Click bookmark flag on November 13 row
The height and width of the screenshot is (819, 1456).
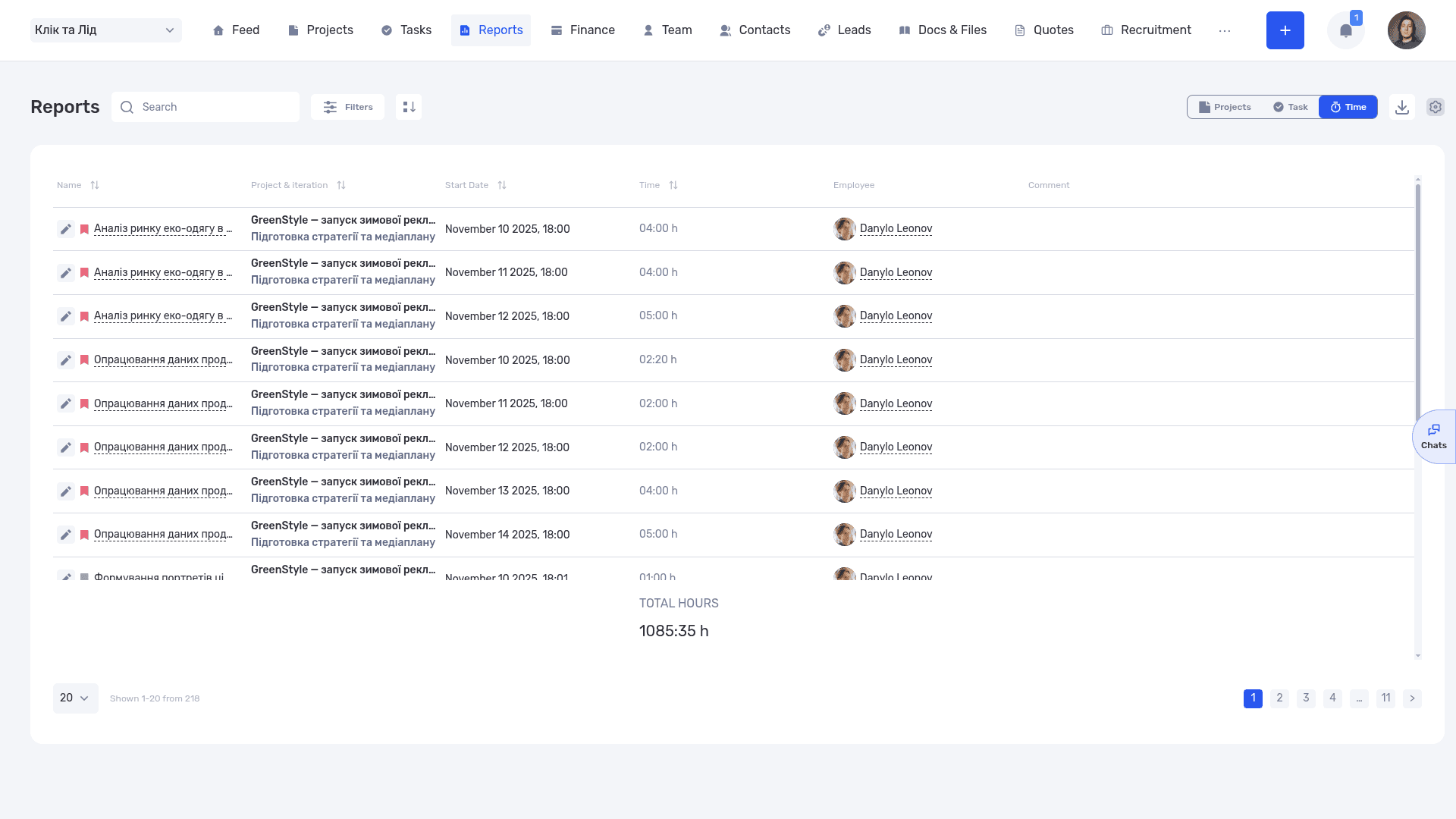pyautogui.click(x=84, y=491)
